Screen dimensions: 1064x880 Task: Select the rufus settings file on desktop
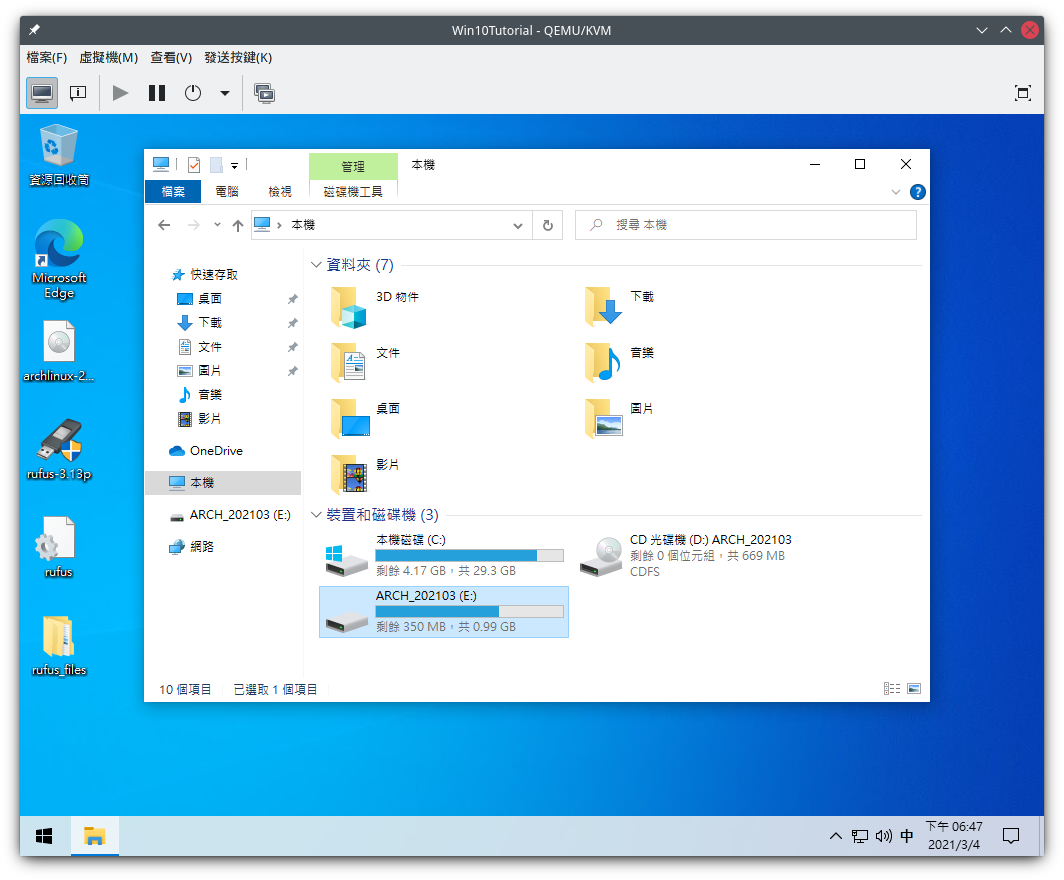(x=59, y=547)
